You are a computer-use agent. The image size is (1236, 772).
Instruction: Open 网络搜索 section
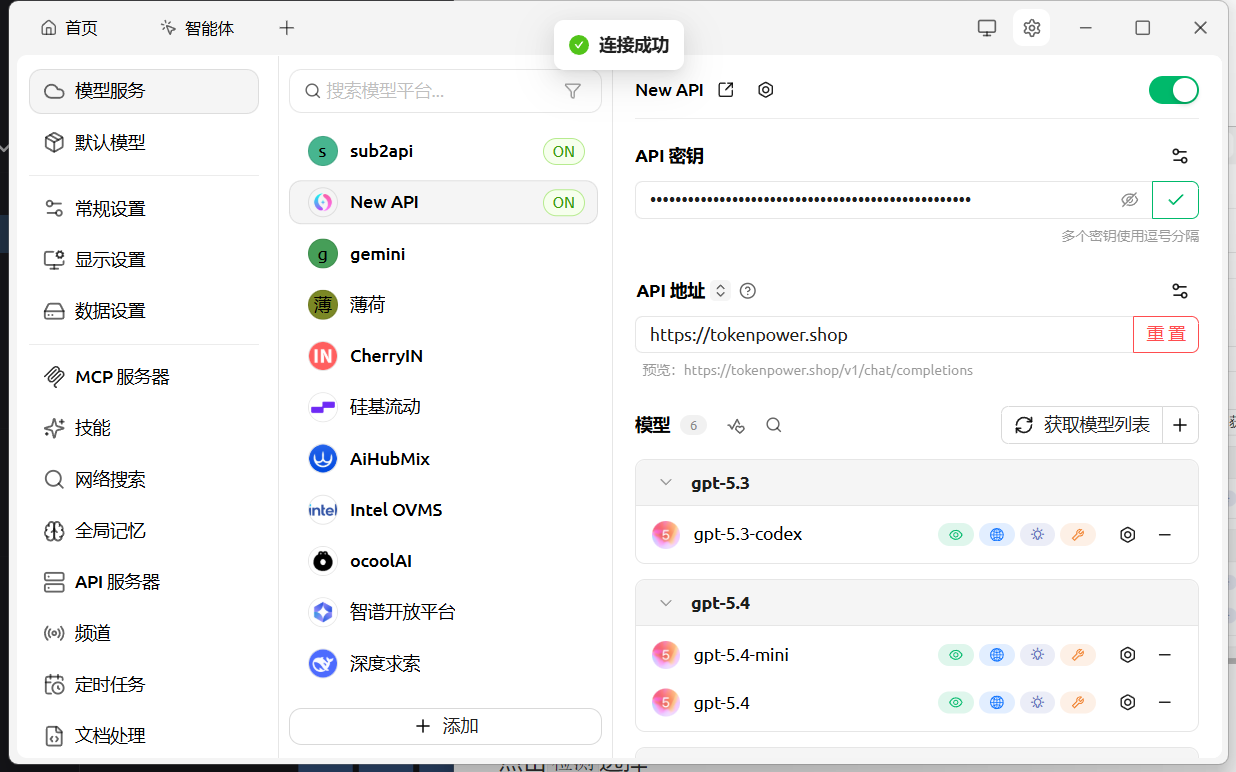click(144, 480)
